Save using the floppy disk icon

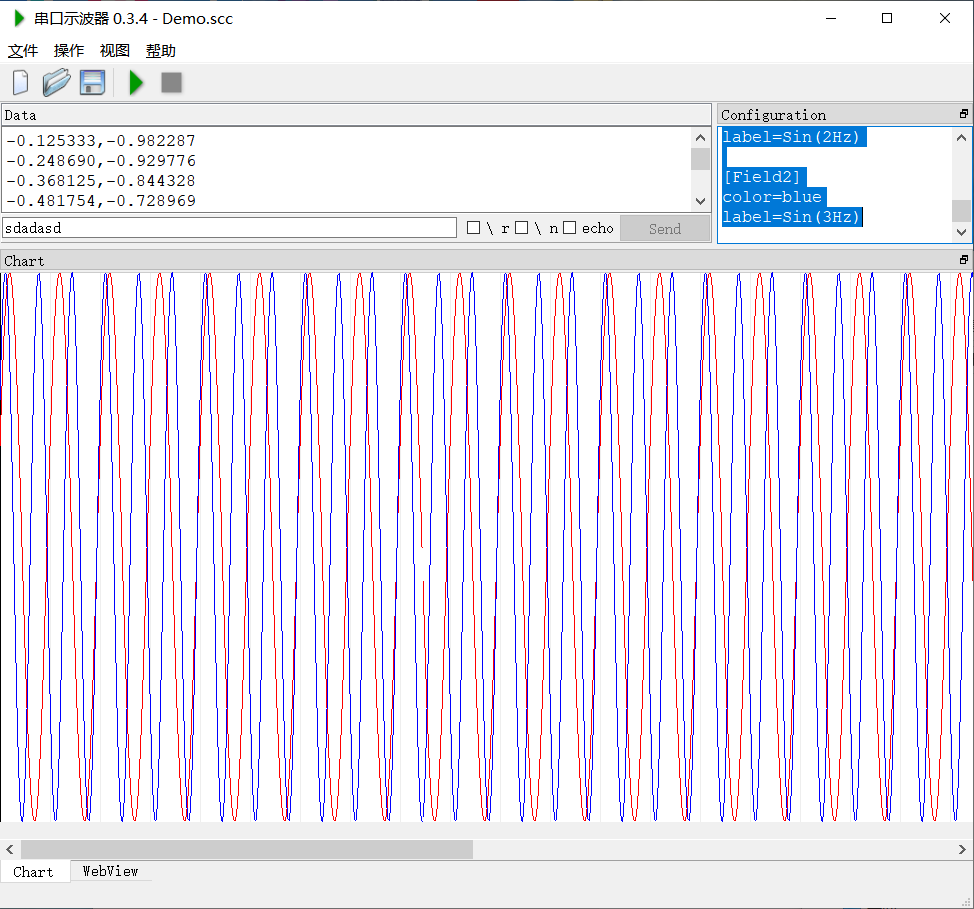[x=93, y=83]
